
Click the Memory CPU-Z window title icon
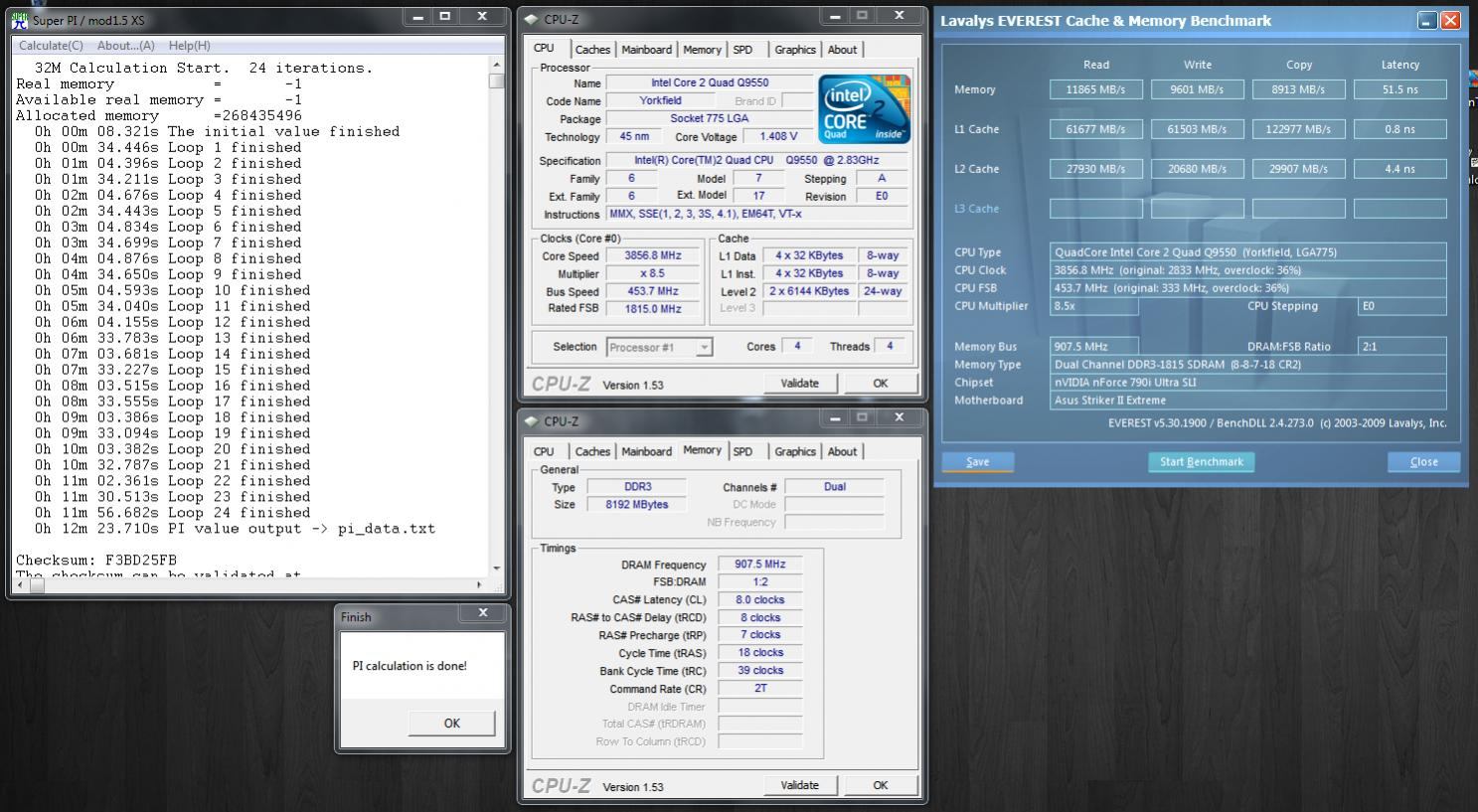531,420
